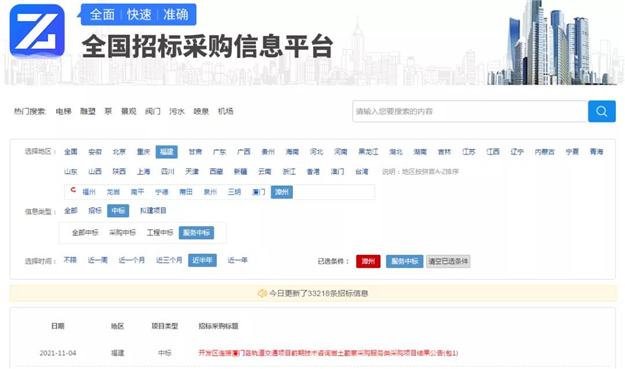Select region 黑龙江
The width and height of the screenshot is (625, 369).
(368, 152)
